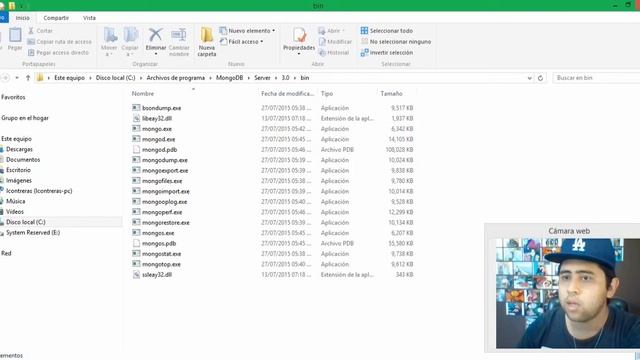Open Música in the navigation pane
Image resolution: width=640 pixels, height=360 pixels.
(x=16, y=201)
